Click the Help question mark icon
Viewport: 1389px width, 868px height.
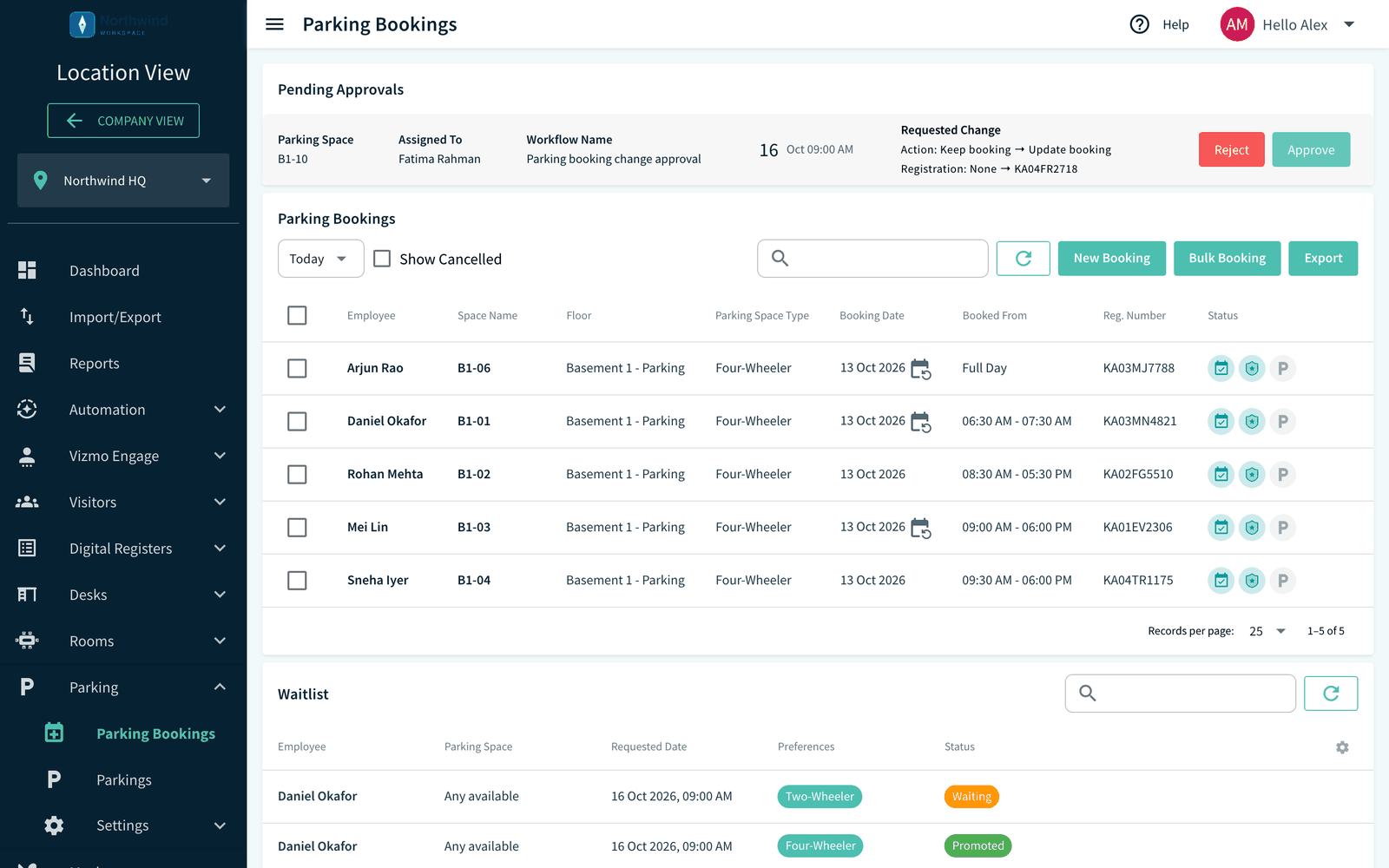click(x=1139, y=24)
